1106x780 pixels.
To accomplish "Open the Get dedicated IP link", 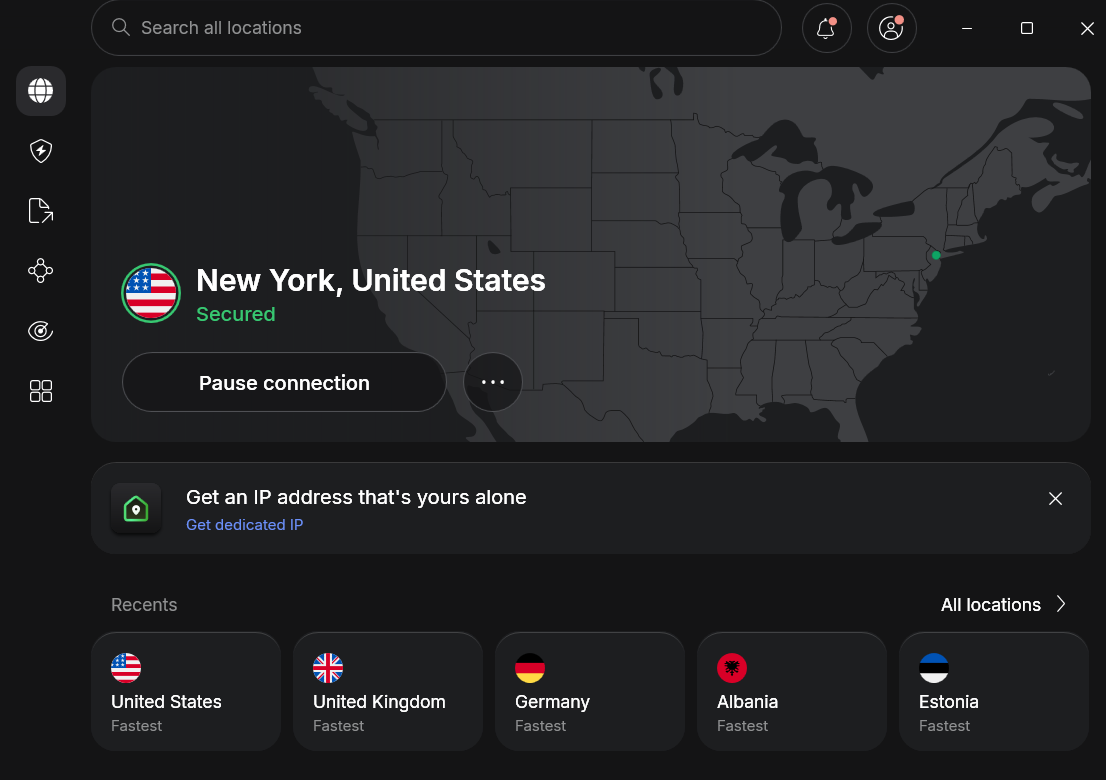I will point(244,524).
